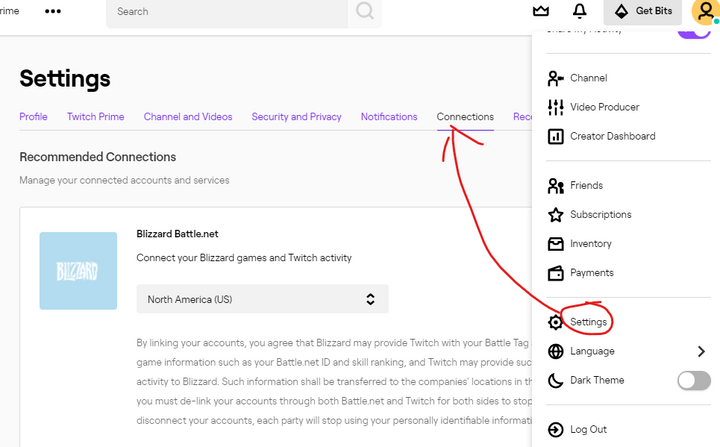Image resolution: width=720 pixels, height=447 pixels.
Task: Click the Channel person icon
Action: (556, 78)
